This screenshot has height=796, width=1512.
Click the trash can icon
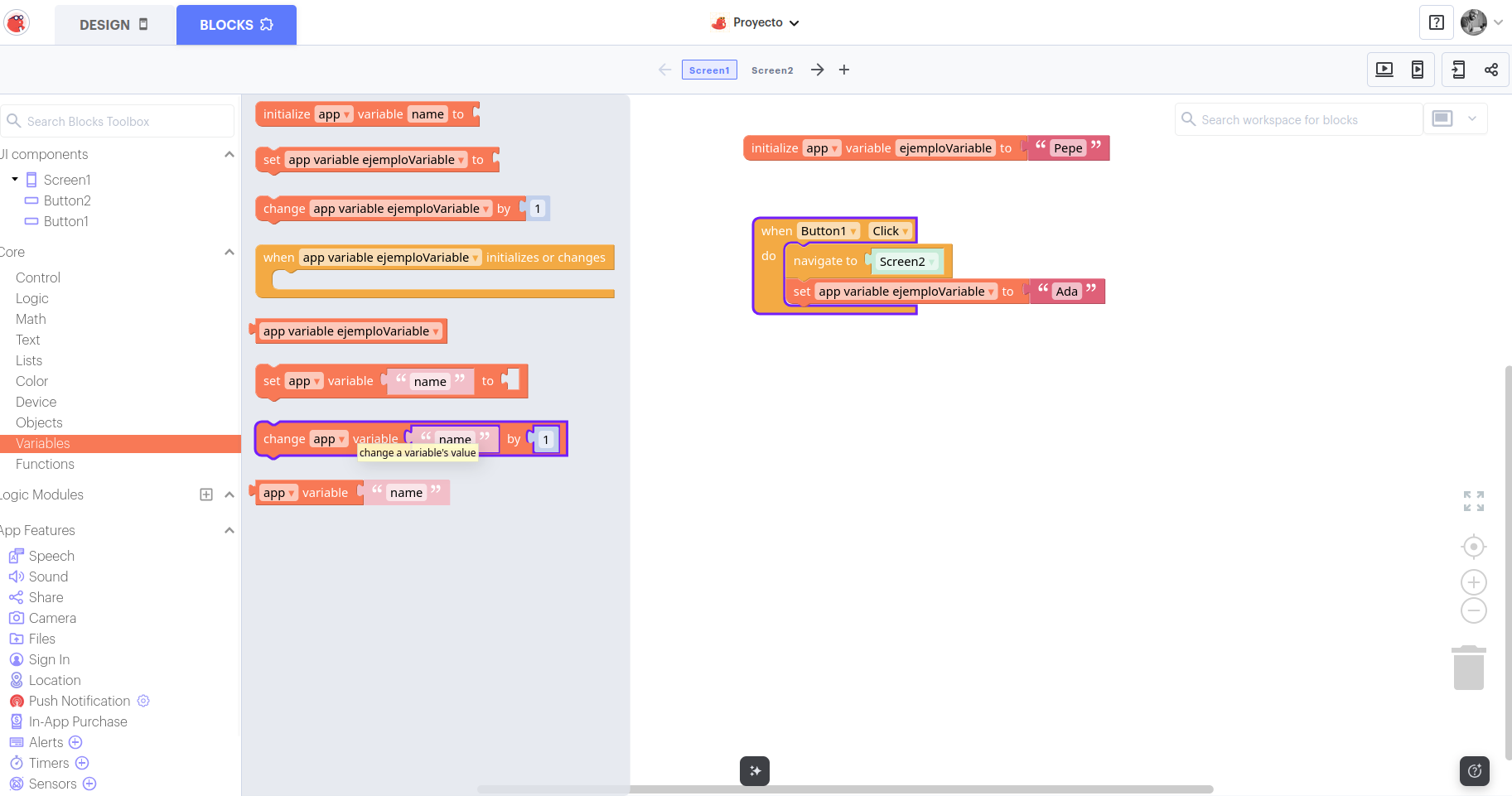tap(1468, 668)
